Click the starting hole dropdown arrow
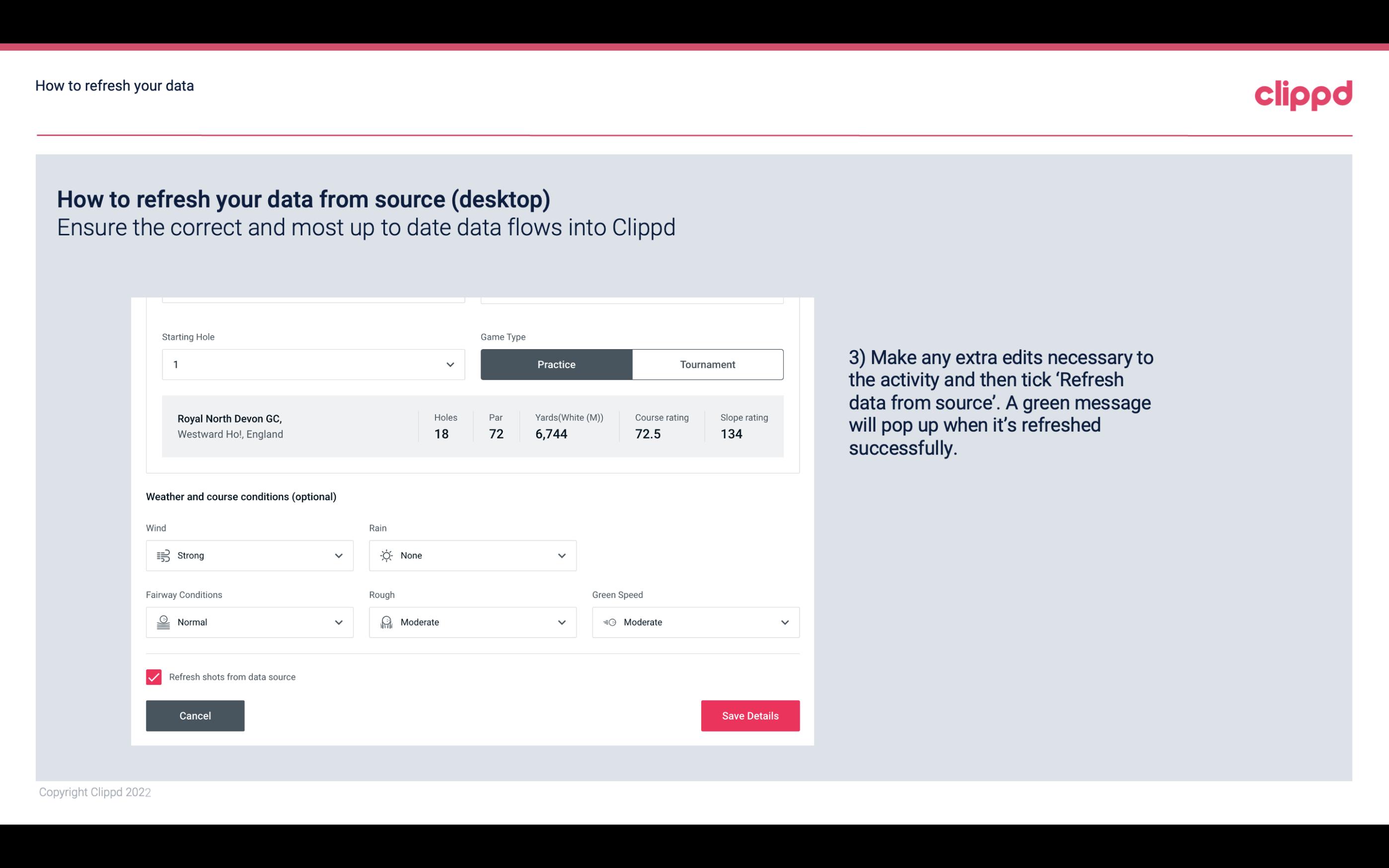This screenshot has width=1389, height=868. (x=450, y=364)
